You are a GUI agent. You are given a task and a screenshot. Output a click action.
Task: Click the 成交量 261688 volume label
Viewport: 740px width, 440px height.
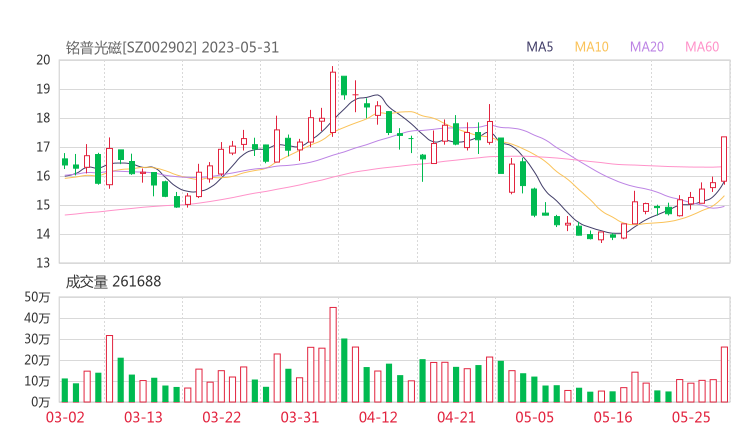pos(113,282)
